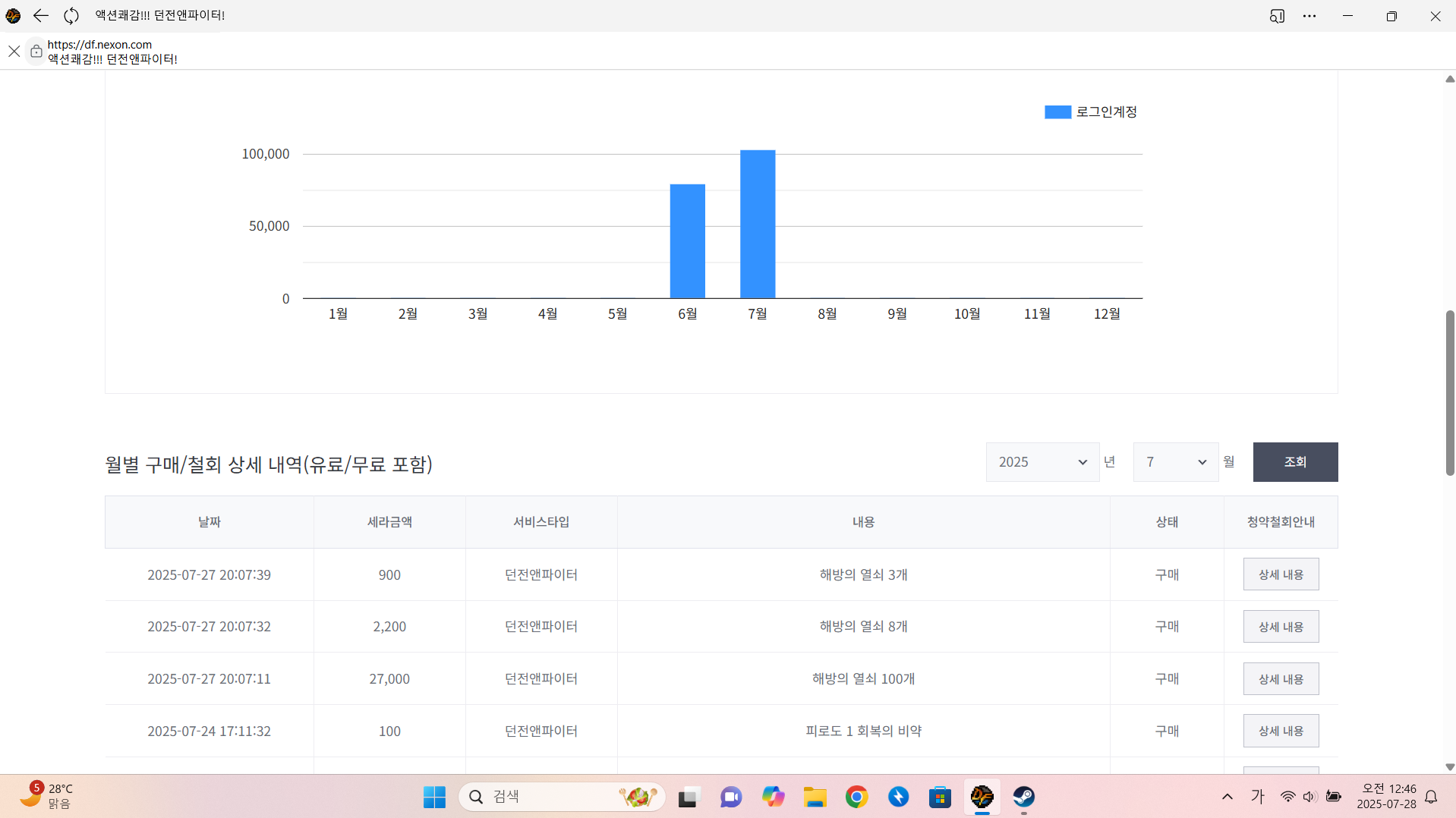Toggle the 로그인계정 legend blue swatch

pos(1057,112)
